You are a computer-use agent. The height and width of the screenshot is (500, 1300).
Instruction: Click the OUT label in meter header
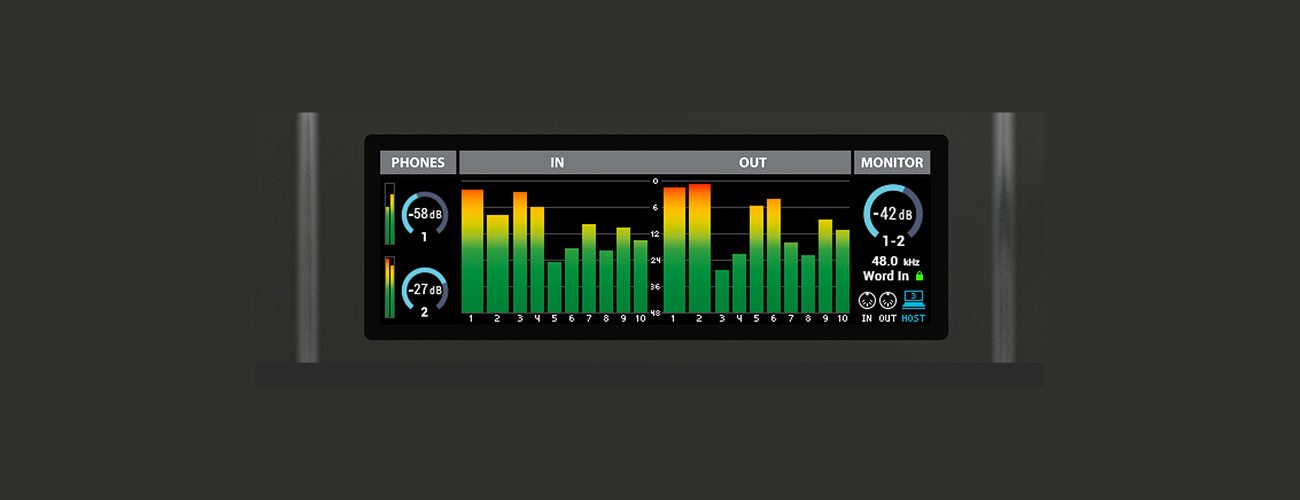coord(753,163)
